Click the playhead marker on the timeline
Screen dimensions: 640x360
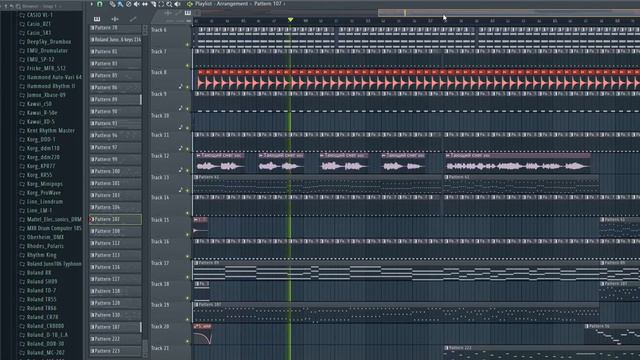290,20
